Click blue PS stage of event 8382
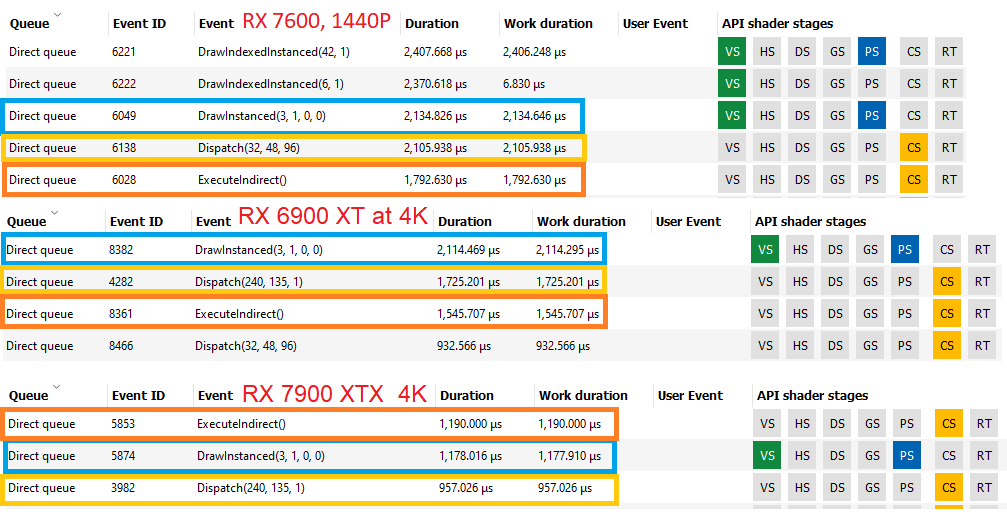 tap(905, 249)
